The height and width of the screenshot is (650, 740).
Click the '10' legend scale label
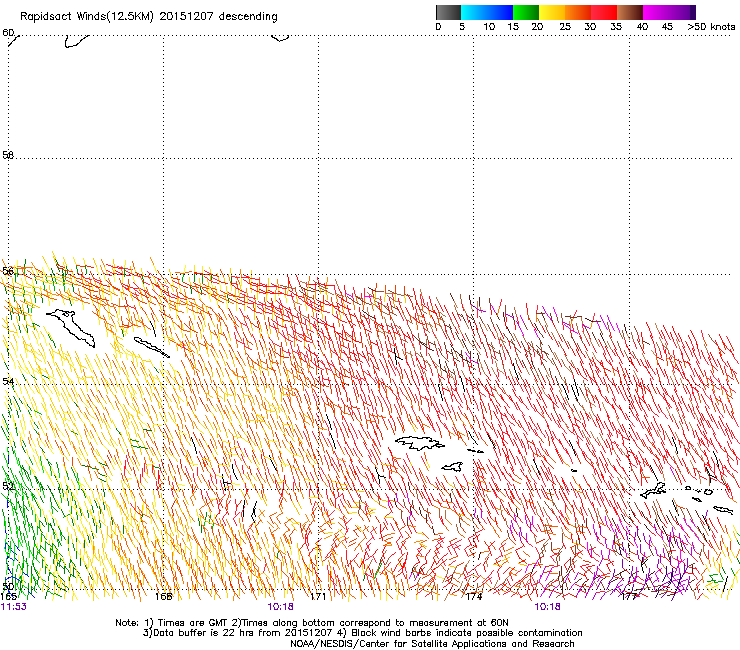coord(489,27)
